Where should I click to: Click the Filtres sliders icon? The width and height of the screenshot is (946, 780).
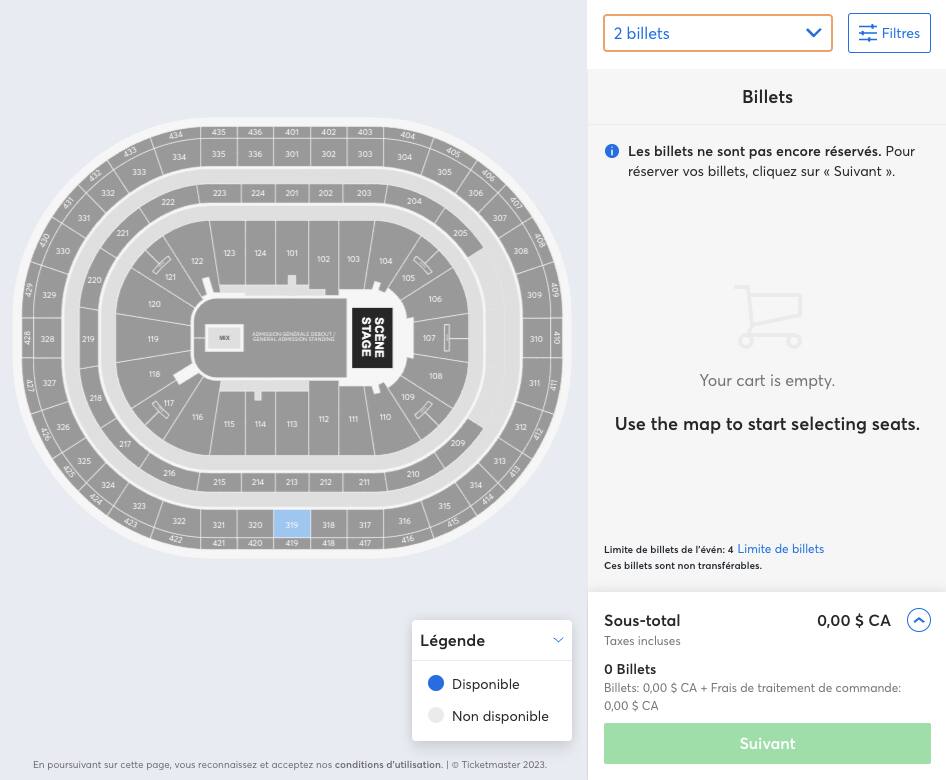pos(867,33)
